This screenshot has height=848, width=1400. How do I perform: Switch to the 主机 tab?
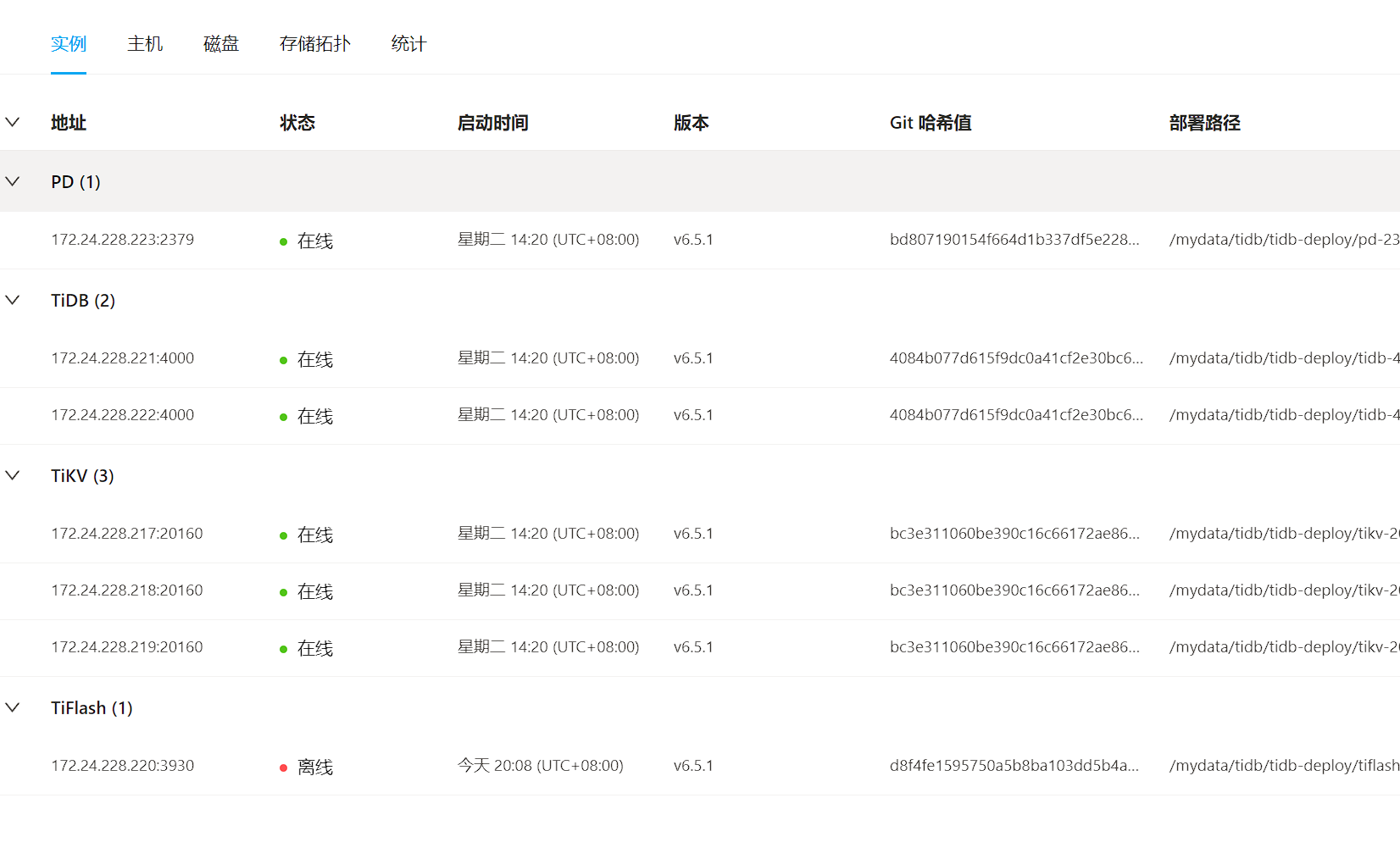[145, 44]
